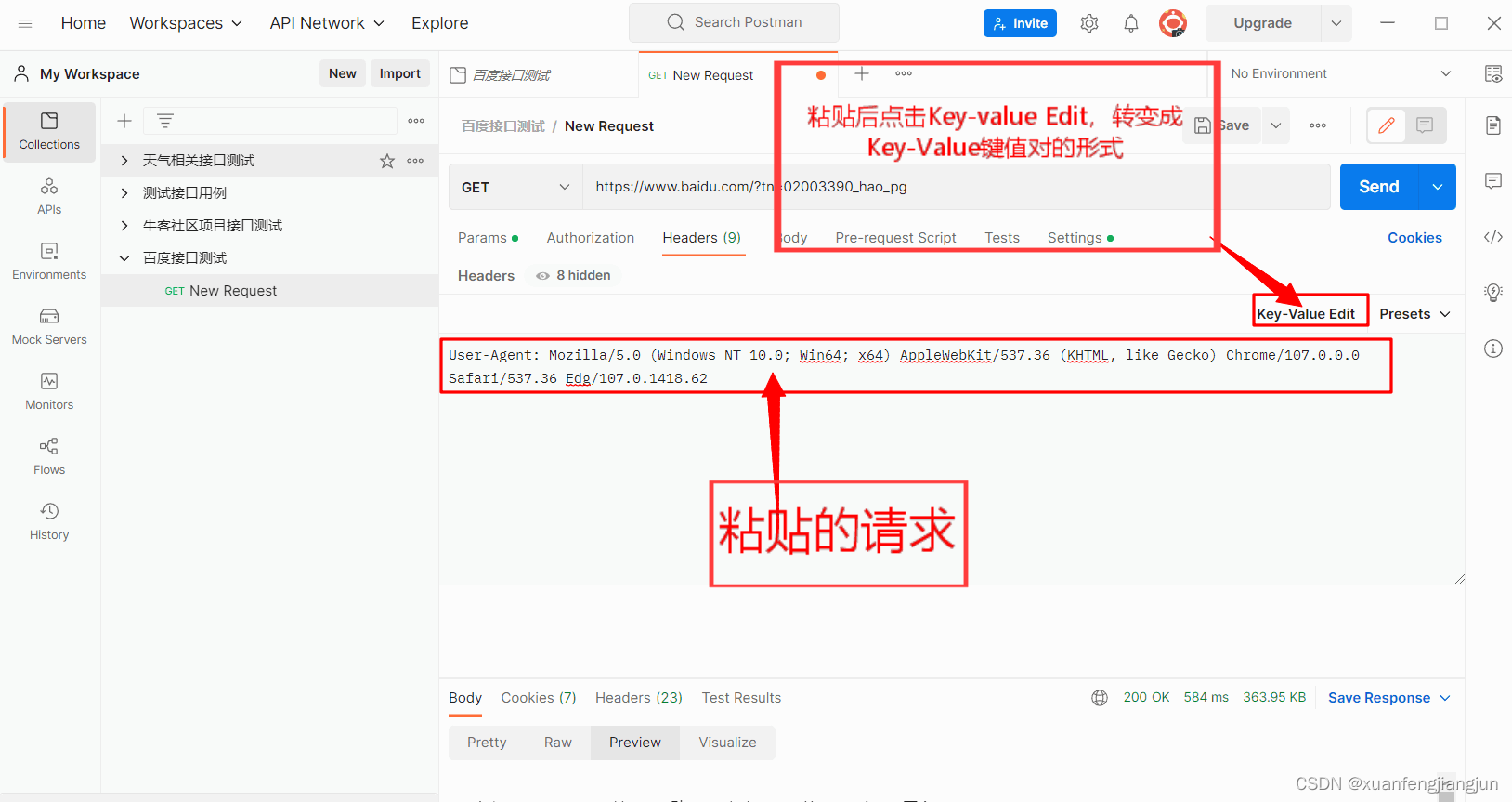This screenshot has height=802, width=1512.
Task: Open request more actions near Save
Action: pyautogui.click(x=1318, y=125)
